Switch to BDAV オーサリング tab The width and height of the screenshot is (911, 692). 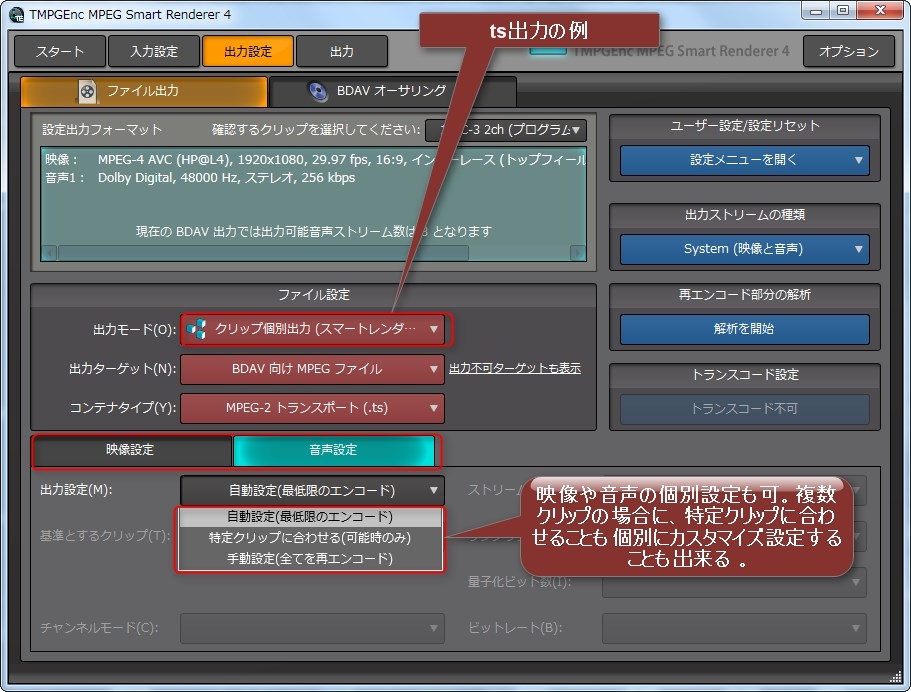coord(393,91)
